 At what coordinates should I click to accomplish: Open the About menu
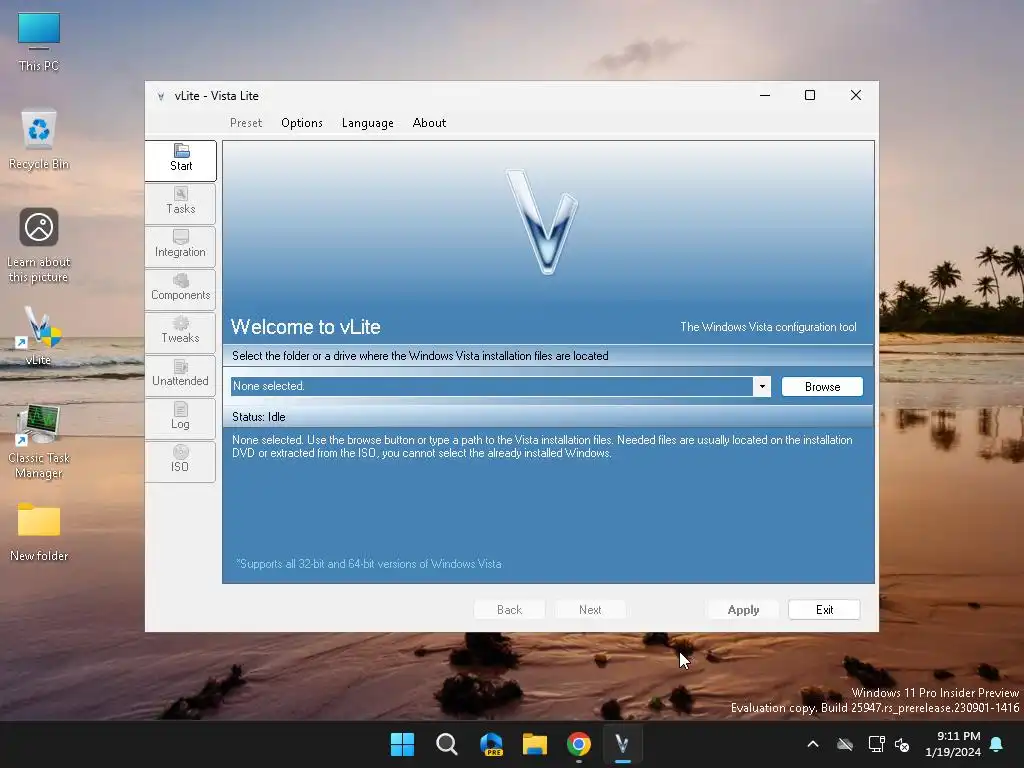click(x=429, y=123)
